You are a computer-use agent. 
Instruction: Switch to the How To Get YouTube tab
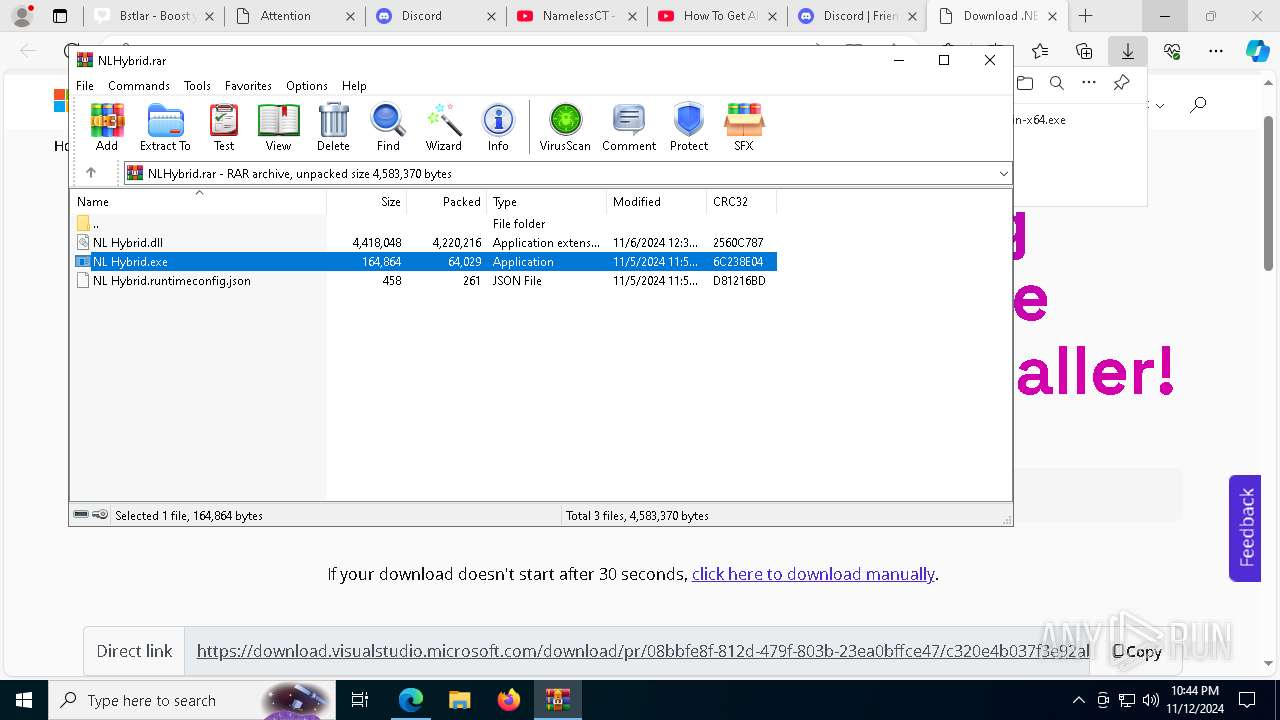click(x=717, y=16)
